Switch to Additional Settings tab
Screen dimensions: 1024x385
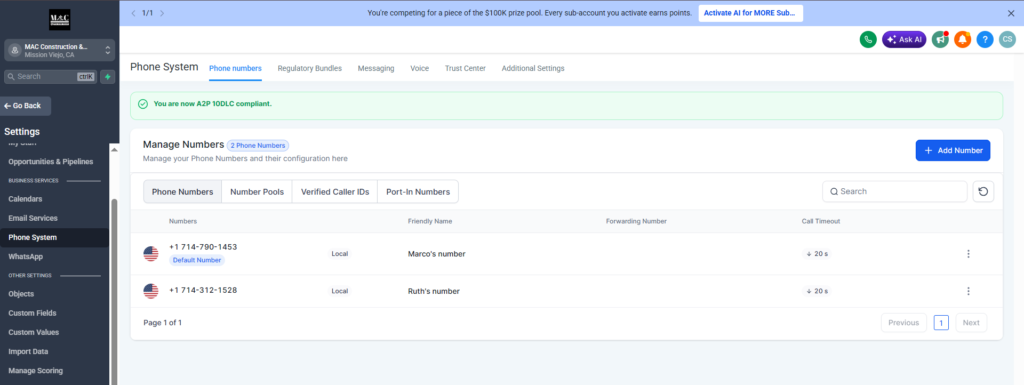tap(533, 69)
